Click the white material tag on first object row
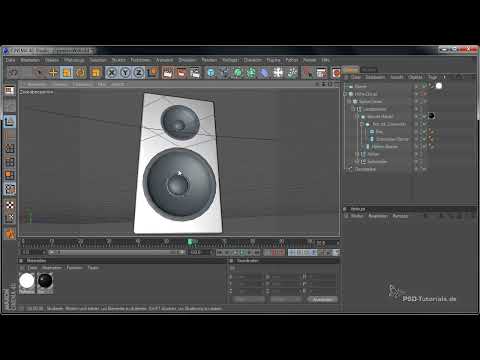Image resolution: width=480 pixels, height=360 pixels. [439, 86]
